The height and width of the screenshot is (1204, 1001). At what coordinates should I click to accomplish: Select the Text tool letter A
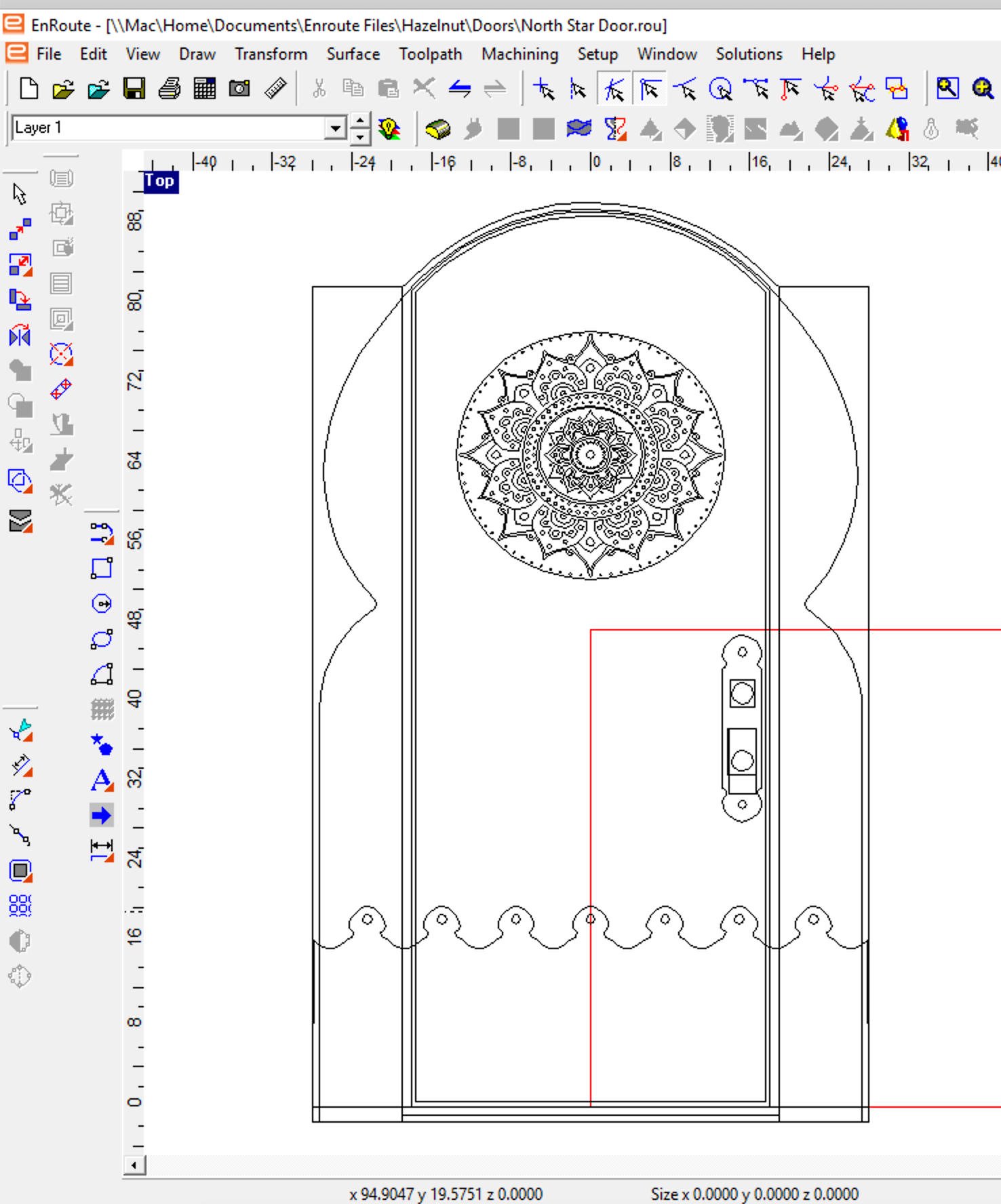tap(102, 780)
